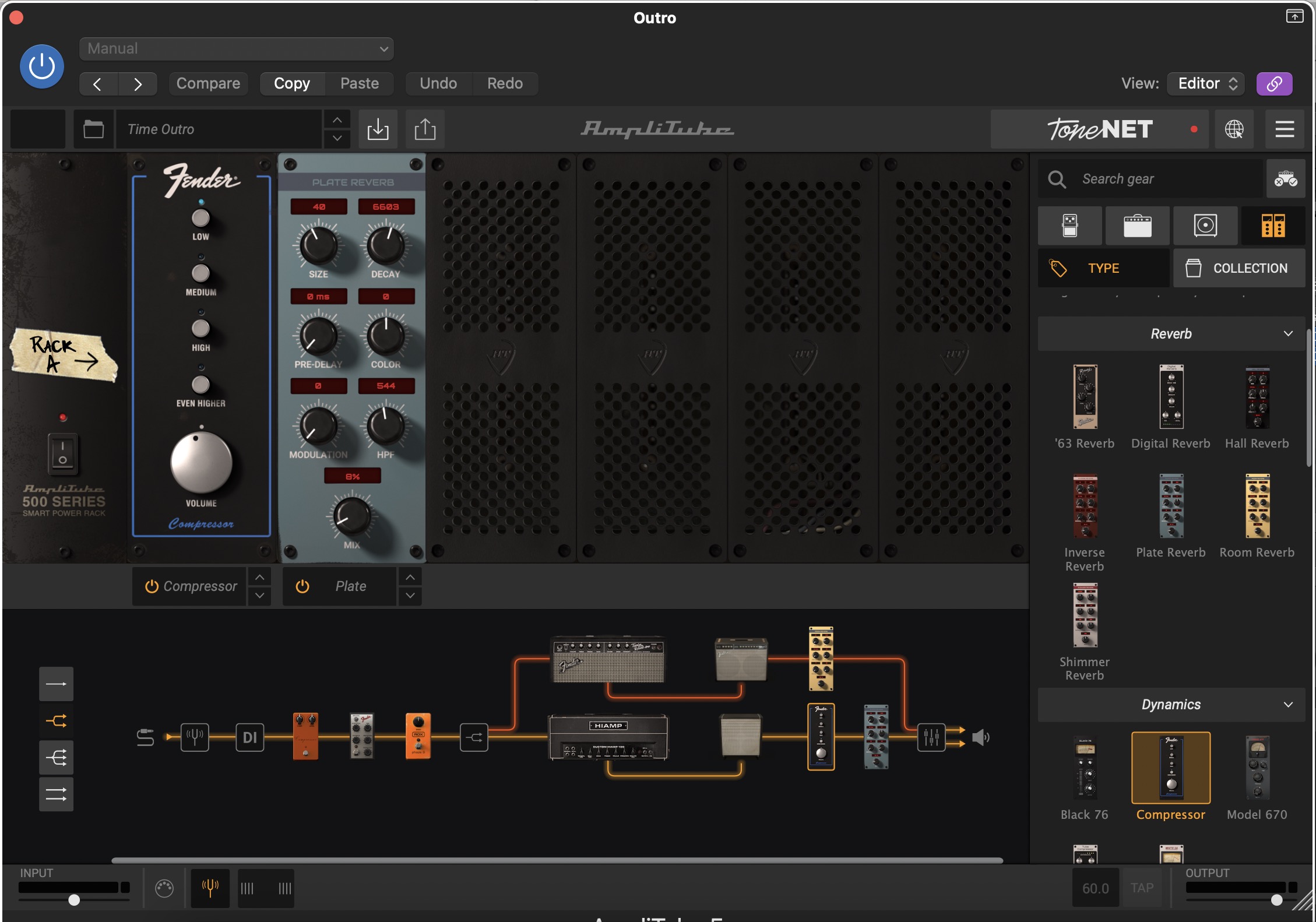Click the Fender compressor VOLUME knob
Viewport: 1316px width, 922px height.
201,463
